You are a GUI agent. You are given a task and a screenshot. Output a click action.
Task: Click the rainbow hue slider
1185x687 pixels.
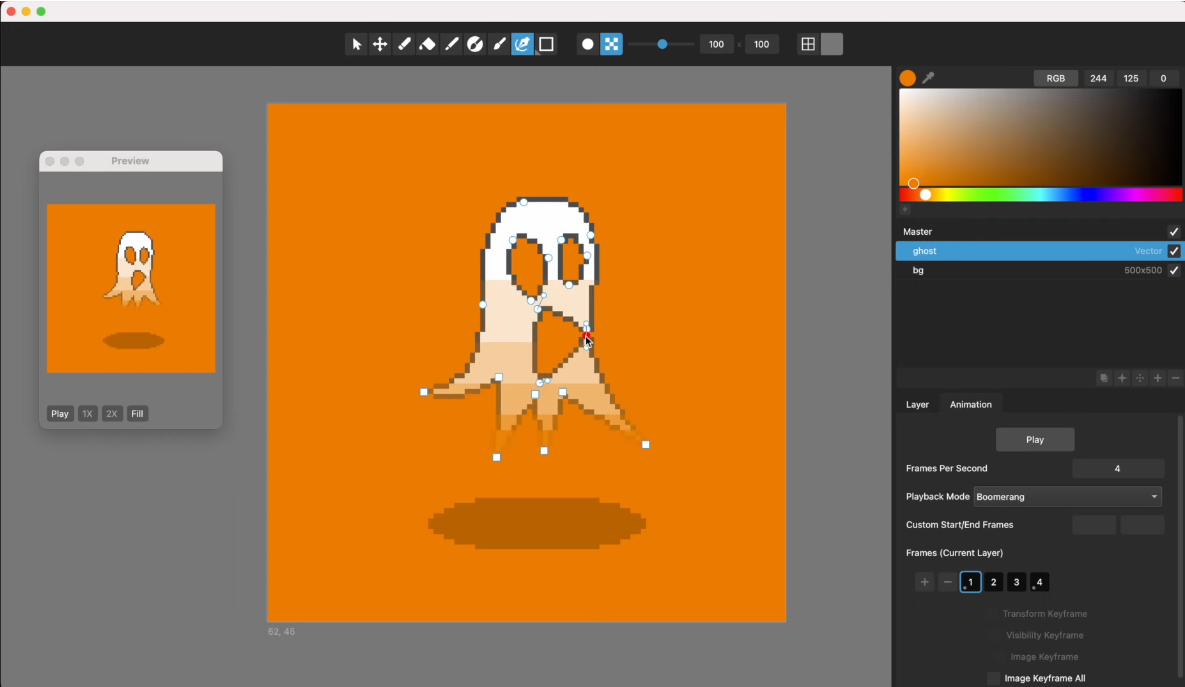point(1040,194)
